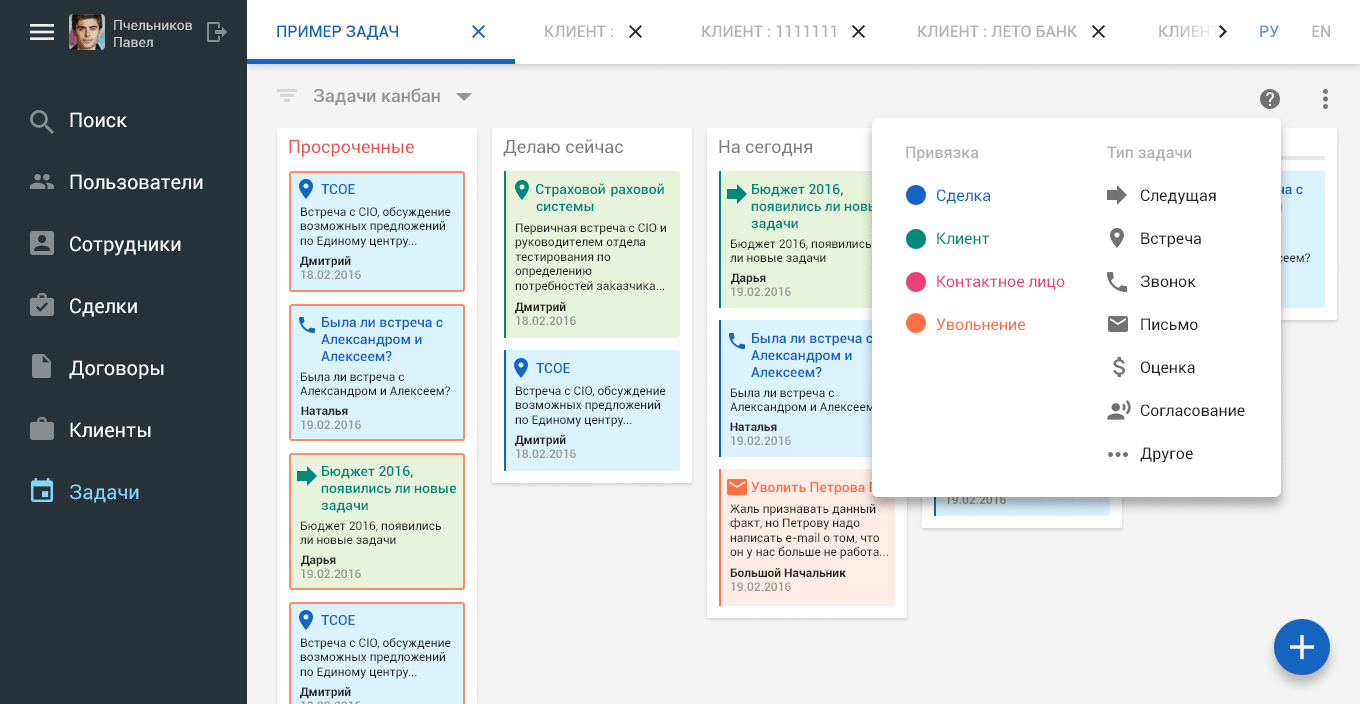
Task: Open Поиск via the magnifier icon
Action: [x=42, y=119]
